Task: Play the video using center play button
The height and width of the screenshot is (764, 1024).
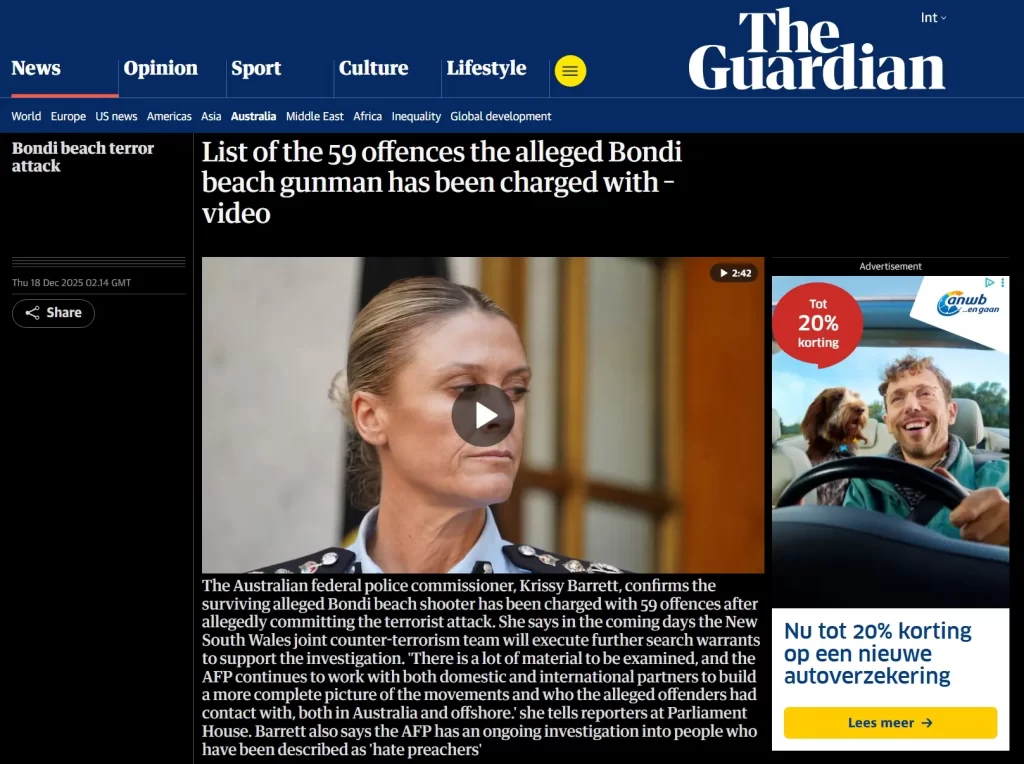Action: click(x=483, y=415)
